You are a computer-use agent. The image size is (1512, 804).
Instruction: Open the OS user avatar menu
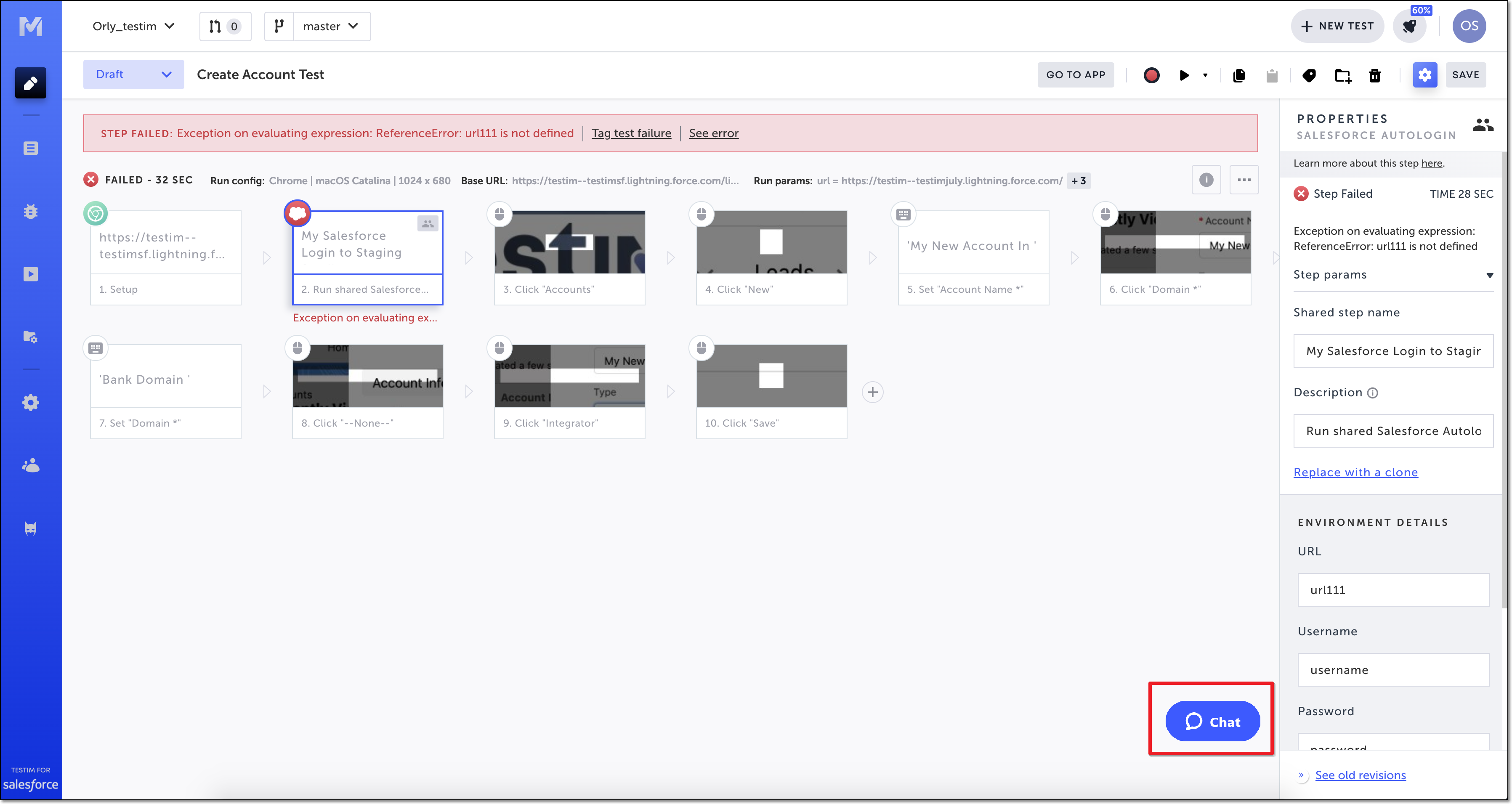click(1469, 26)
